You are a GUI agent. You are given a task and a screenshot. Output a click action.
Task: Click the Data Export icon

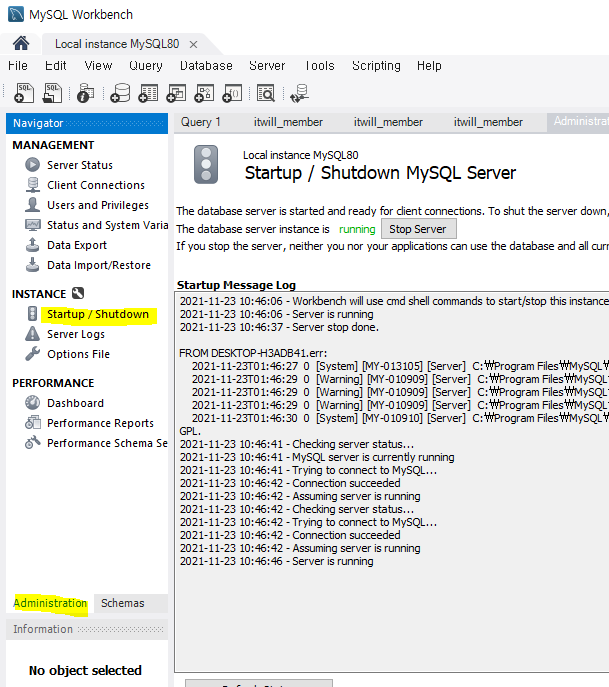[x=32, y=244]
